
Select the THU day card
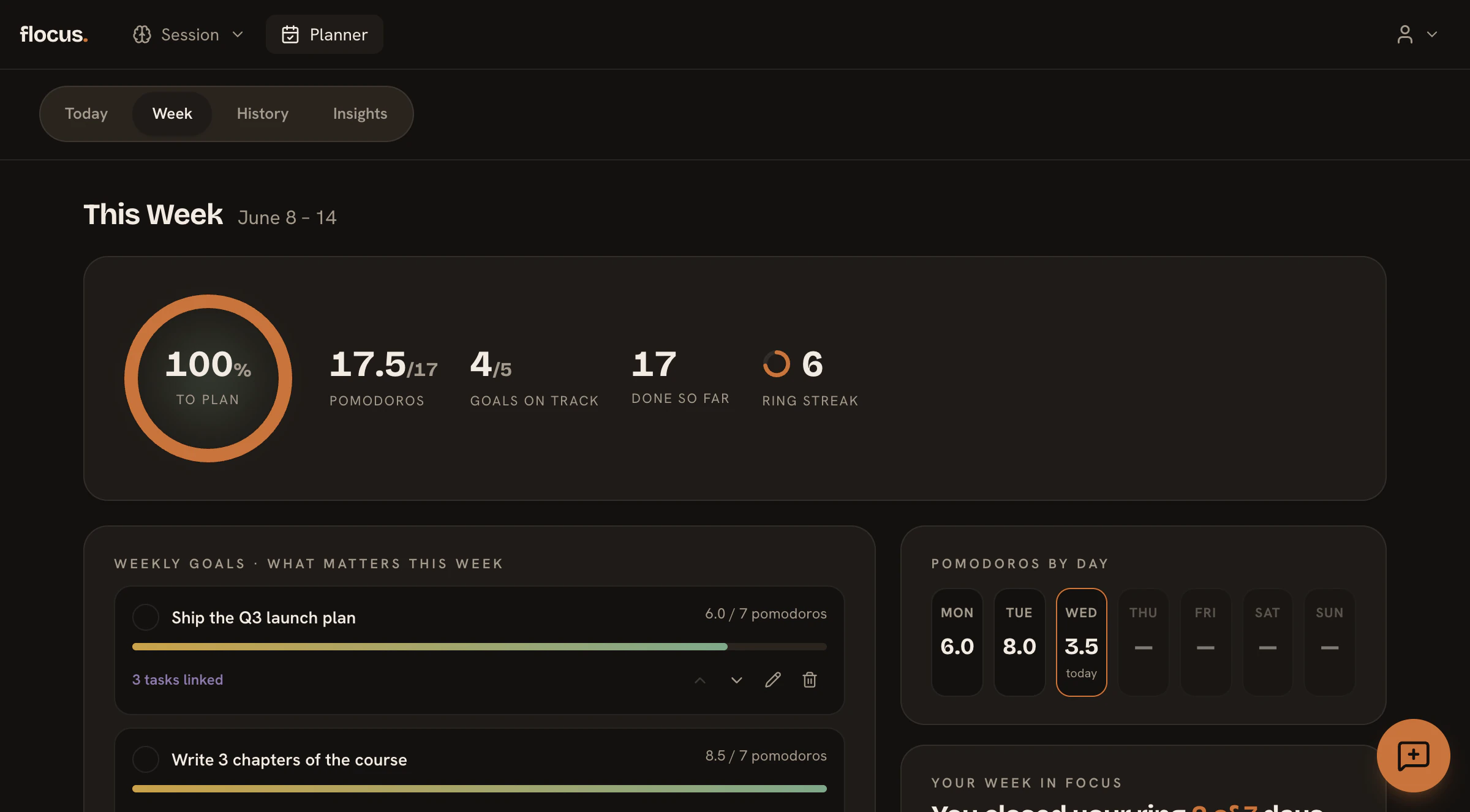coord(1144,642)
